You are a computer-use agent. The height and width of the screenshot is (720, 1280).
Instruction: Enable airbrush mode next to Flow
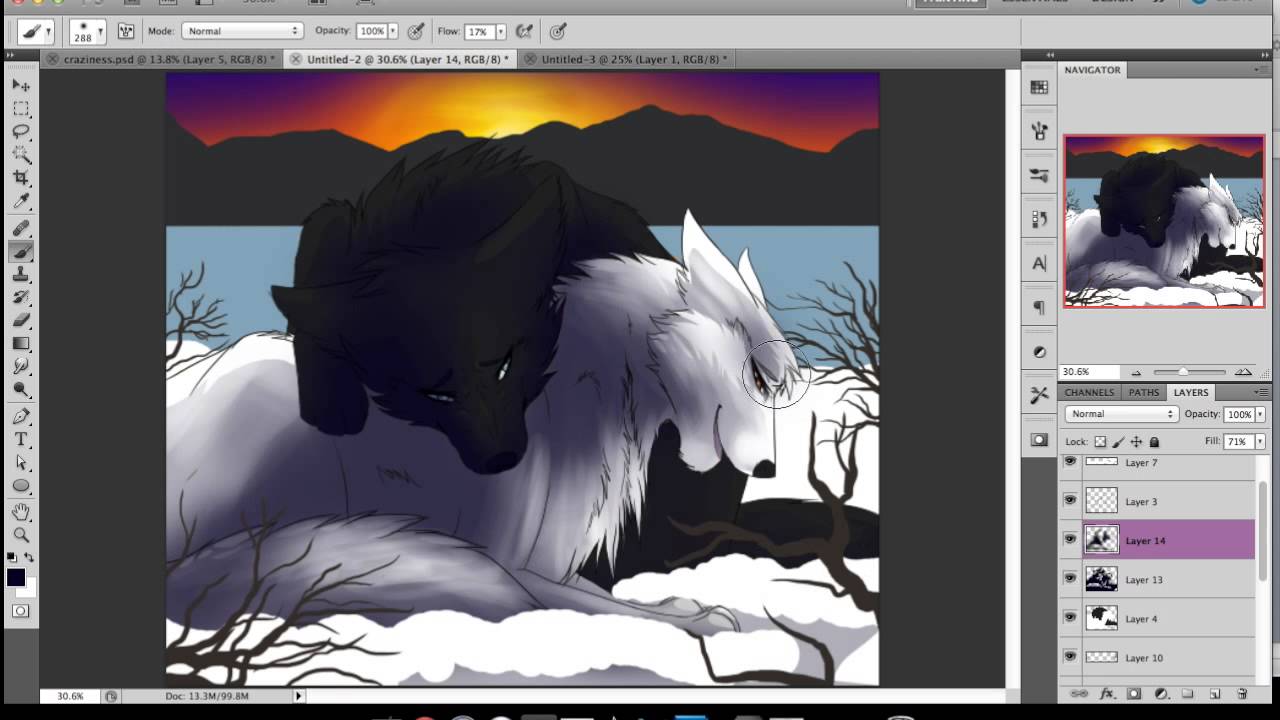click(523, 31)
